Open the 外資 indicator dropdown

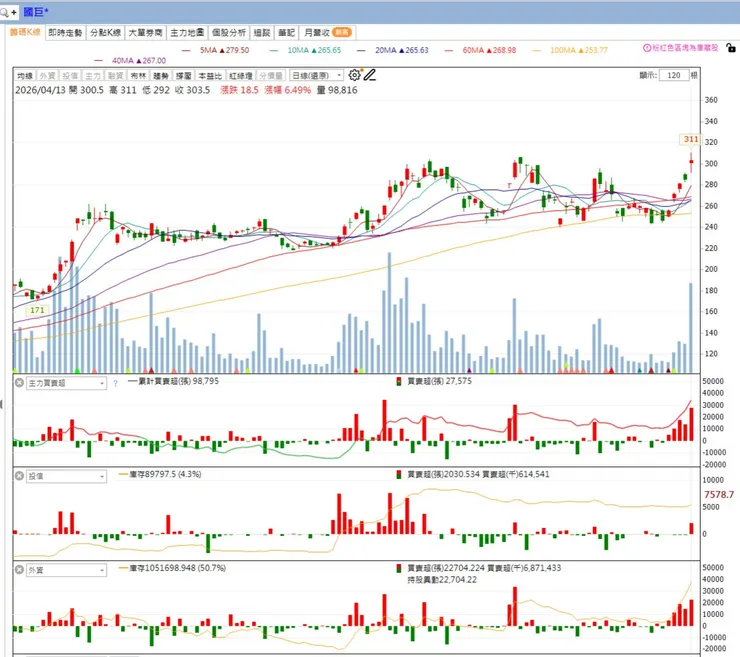tap(66, 570)
